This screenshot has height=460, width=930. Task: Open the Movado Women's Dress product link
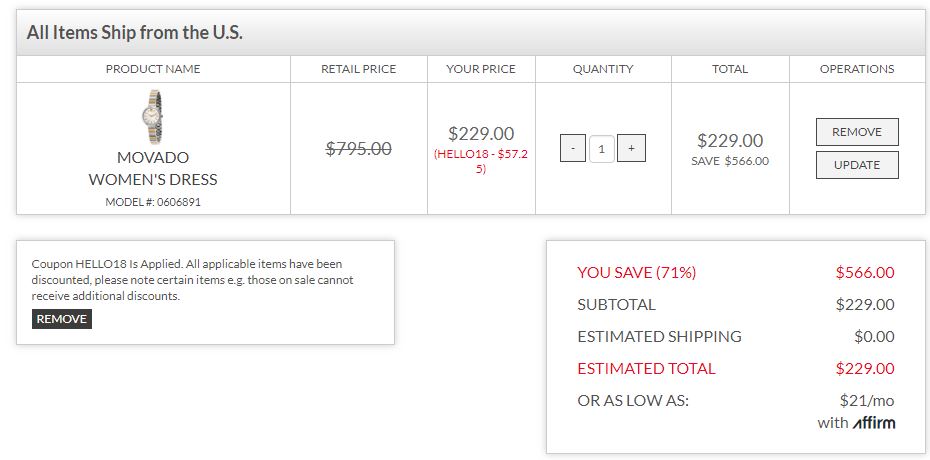(153, 169)
